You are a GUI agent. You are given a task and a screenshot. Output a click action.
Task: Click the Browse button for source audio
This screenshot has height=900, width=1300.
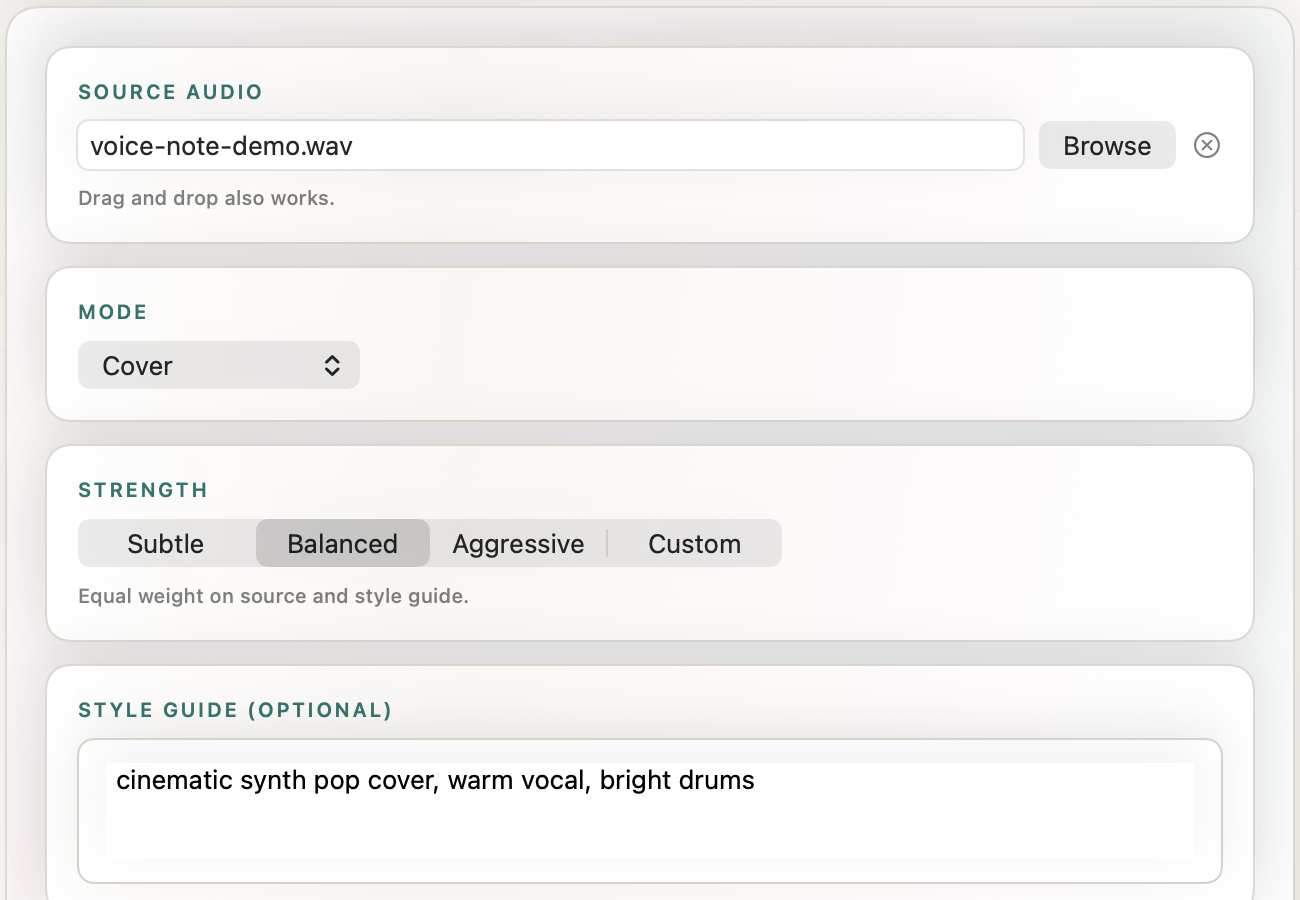[x=1107, y=146]
